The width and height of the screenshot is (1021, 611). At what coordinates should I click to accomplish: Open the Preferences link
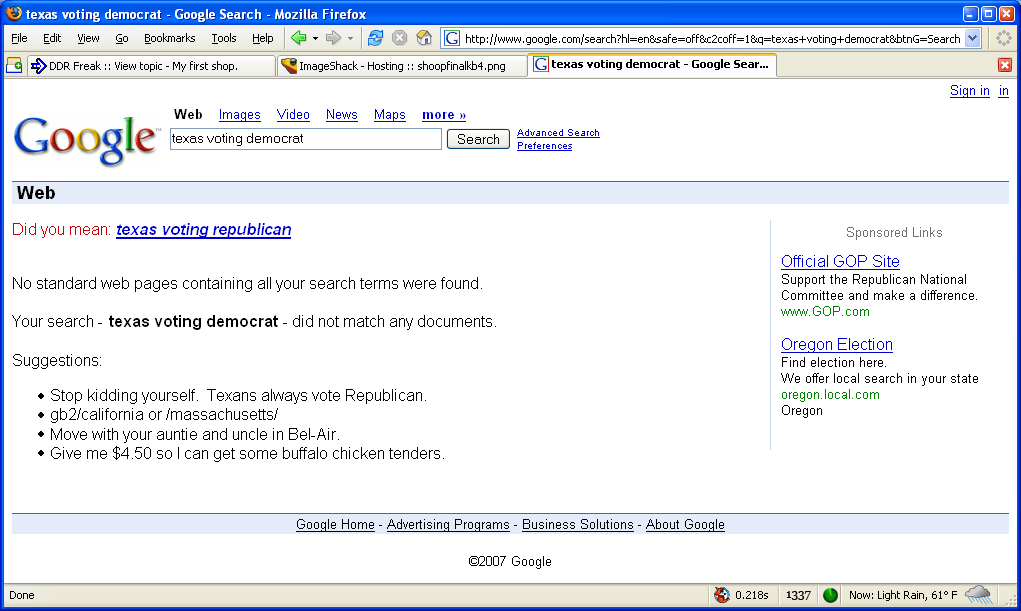pos(544,146)
